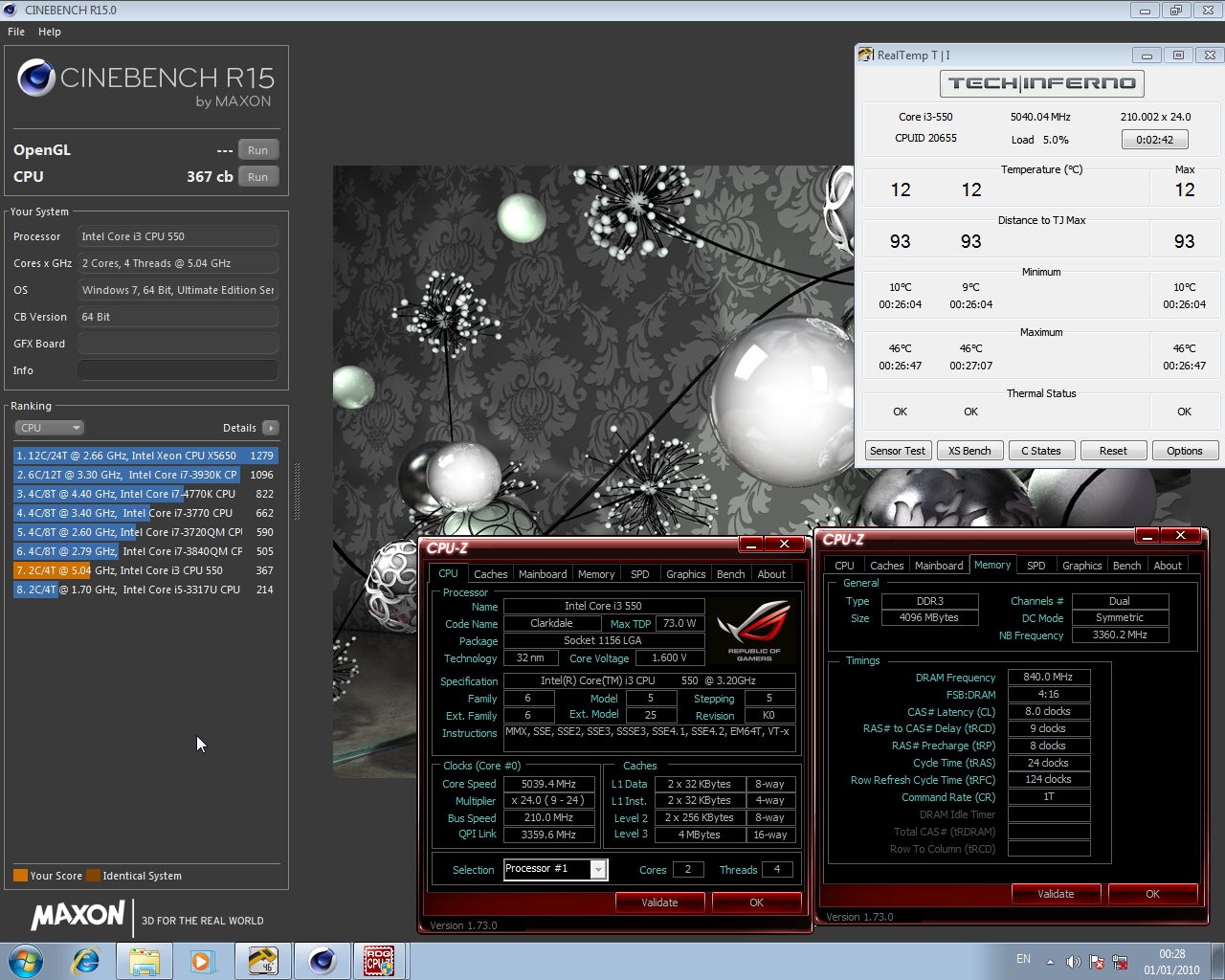
Task: Launch Internet Explorer from the taskbar
Action: coord(86,960)
